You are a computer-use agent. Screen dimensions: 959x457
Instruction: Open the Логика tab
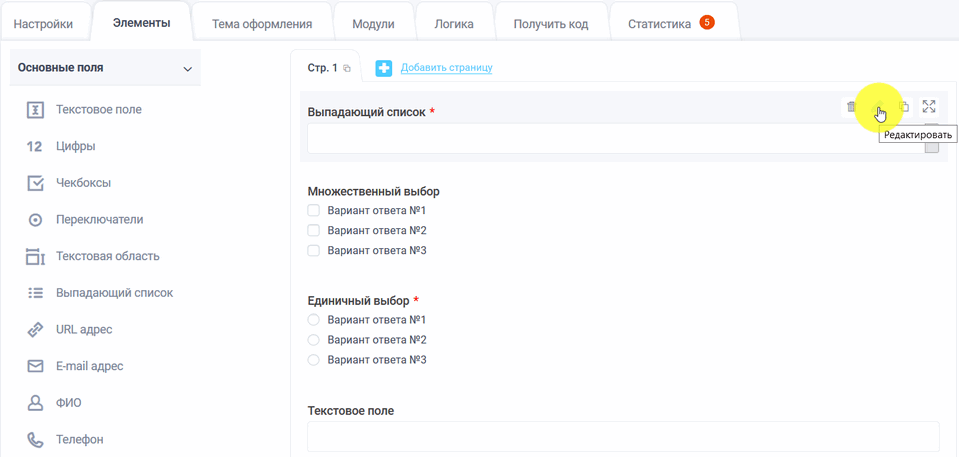[x=454, y=24]
